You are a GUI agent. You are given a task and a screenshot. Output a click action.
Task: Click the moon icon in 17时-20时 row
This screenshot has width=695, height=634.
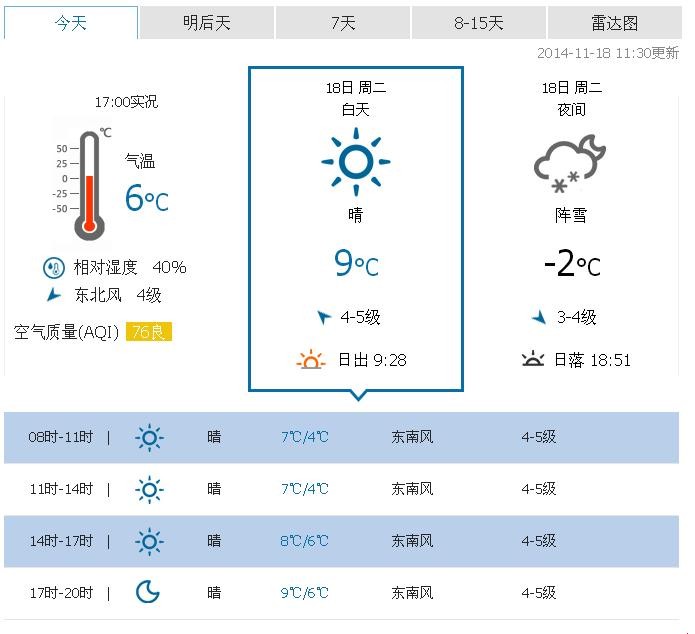[148, 593]
